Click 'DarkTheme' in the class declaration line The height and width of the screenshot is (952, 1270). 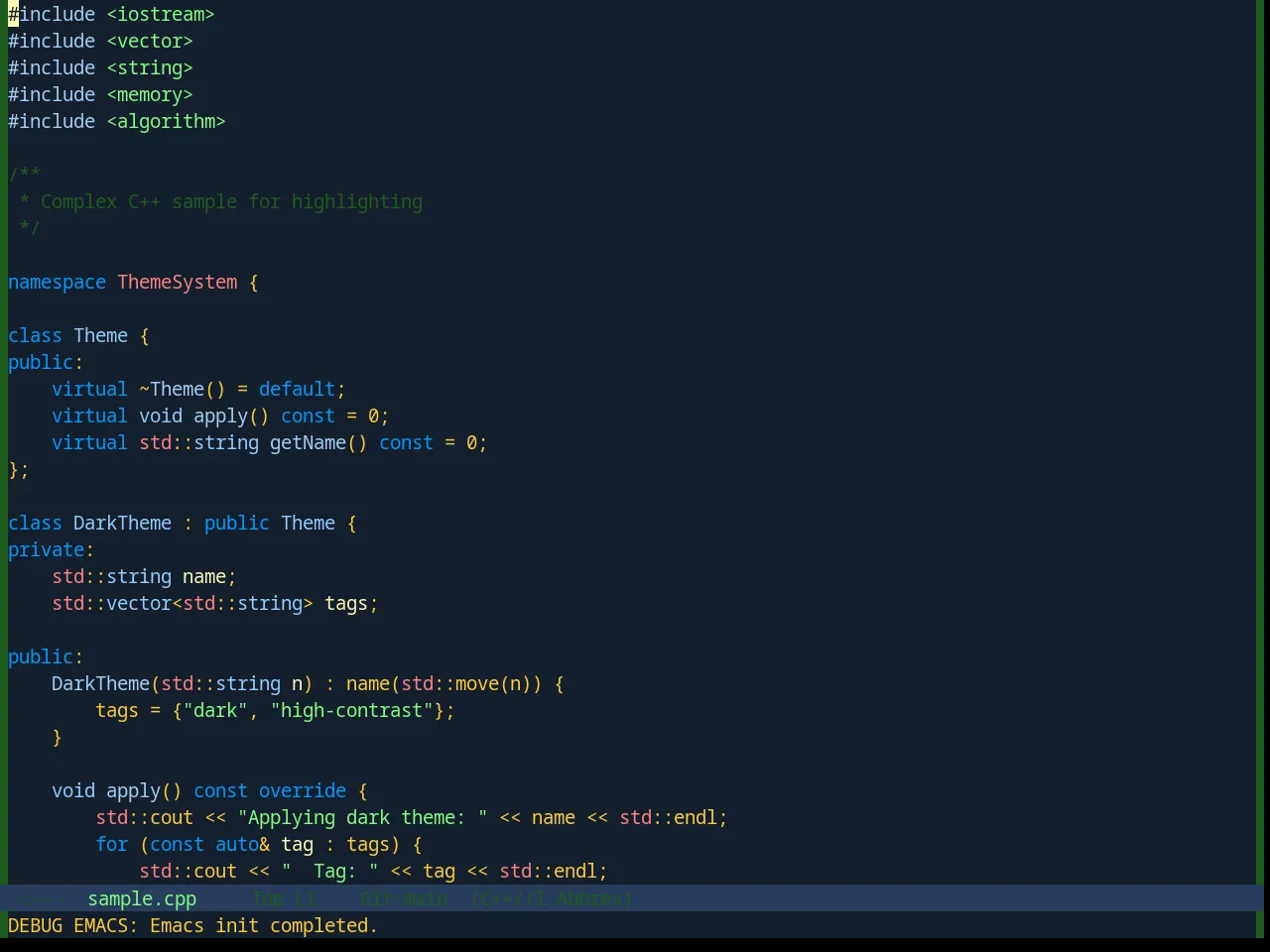point(122,523)
